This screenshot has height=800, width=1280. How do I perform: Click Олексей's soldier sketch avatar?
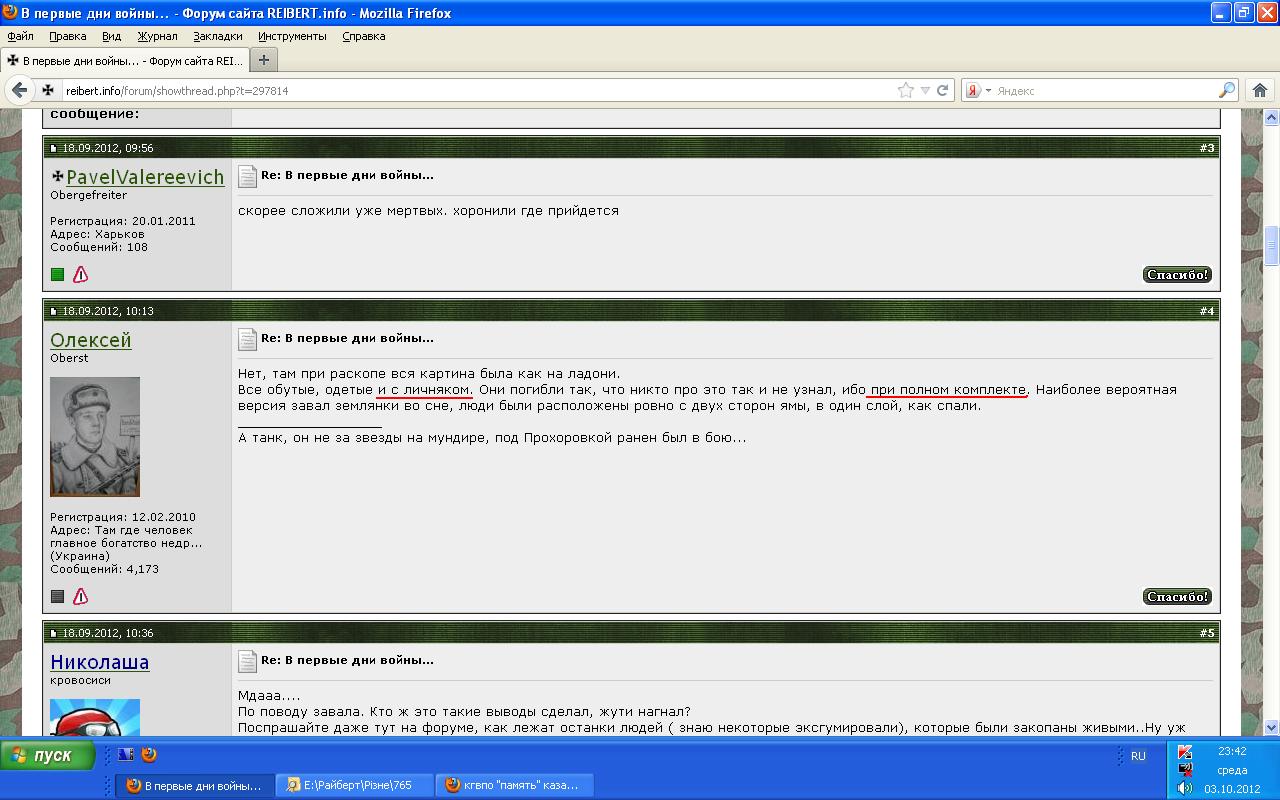[95, 437]
